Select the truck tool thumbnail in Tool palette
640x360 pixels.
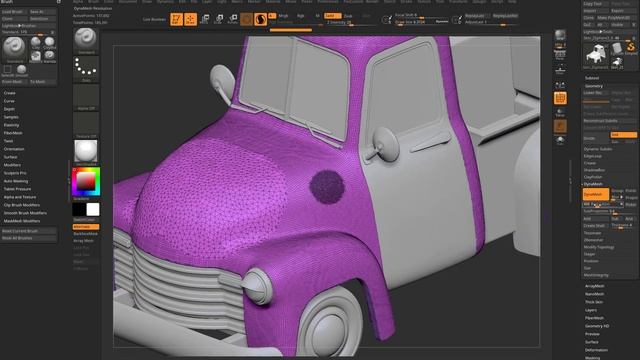(x=595, y=55)
